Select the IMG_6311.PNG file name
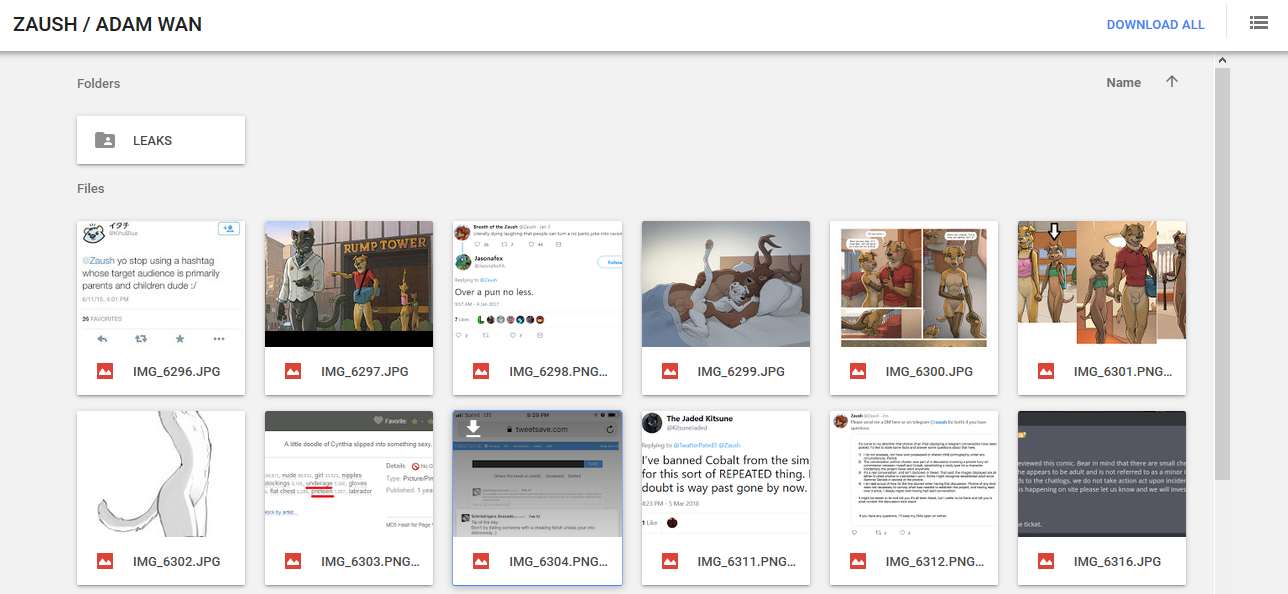 (x=747, y=562)
